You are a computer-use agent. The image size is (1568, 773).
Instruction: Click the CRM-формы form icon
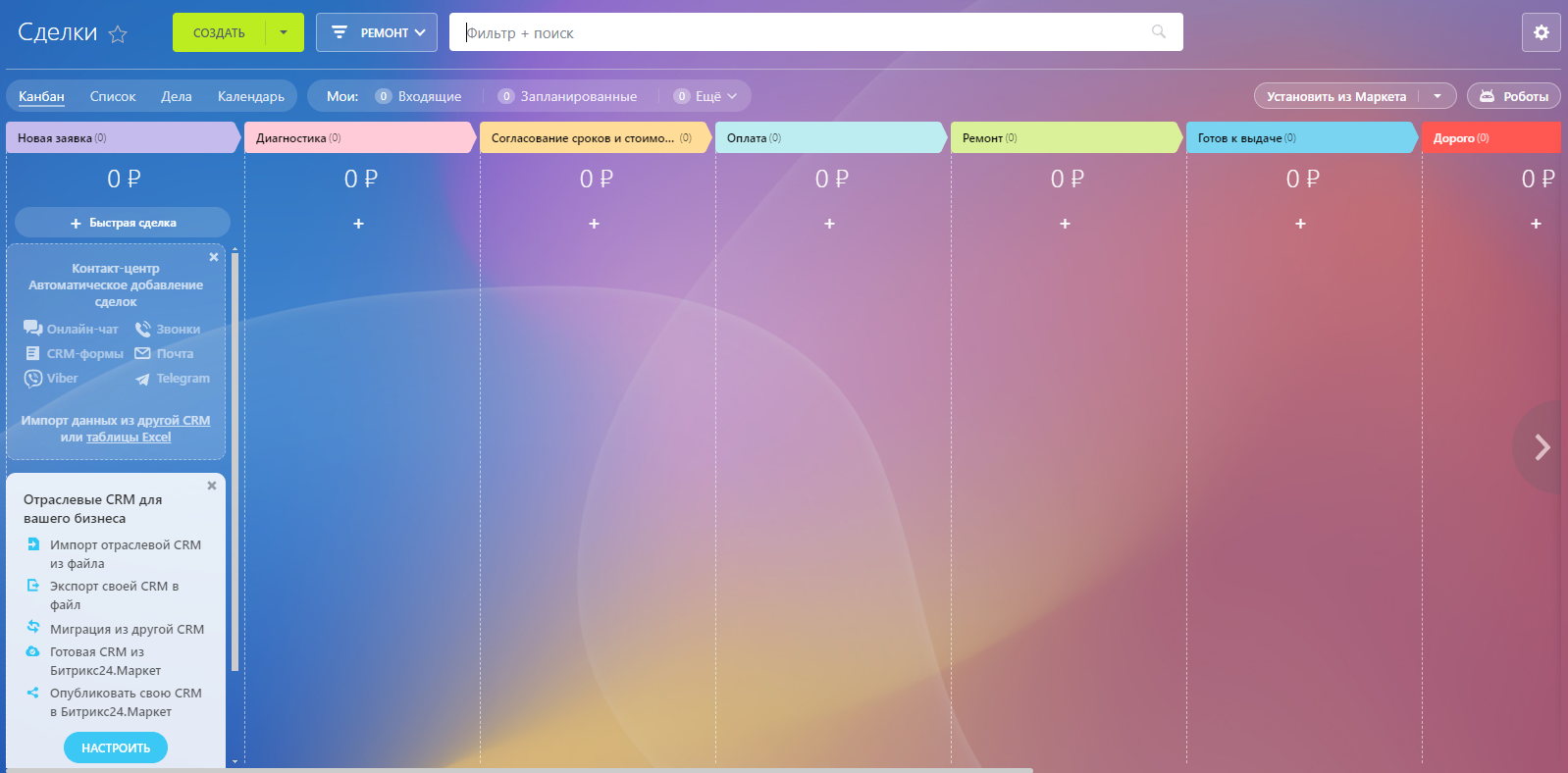(32, 353)
